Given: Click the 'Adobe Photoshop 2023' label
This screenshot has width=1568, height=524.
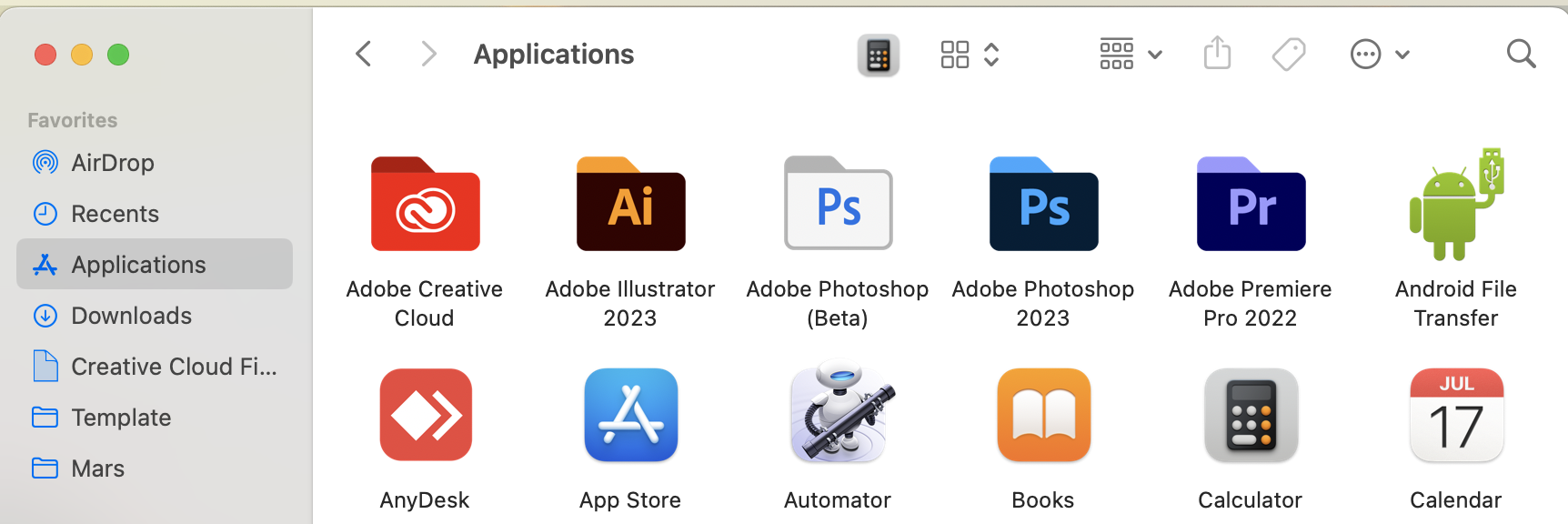Looking at the screenshot, I should pyautogui.click(x=1043, y=303).
